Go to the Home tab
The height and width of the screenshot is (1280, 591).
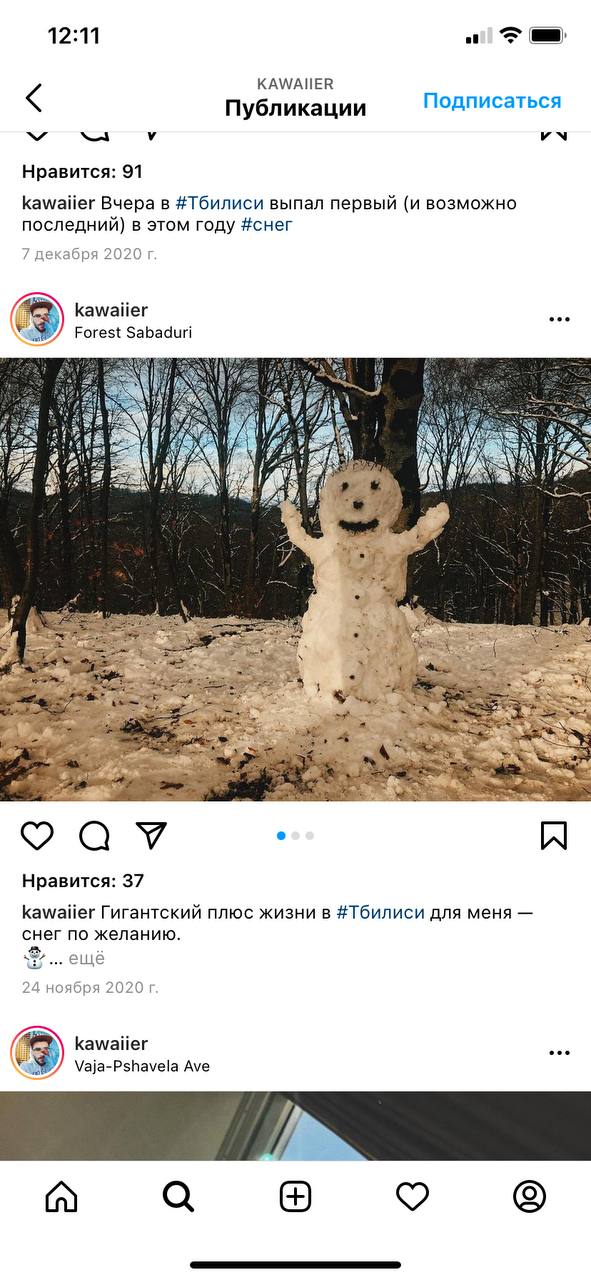tap(61, 1196)
